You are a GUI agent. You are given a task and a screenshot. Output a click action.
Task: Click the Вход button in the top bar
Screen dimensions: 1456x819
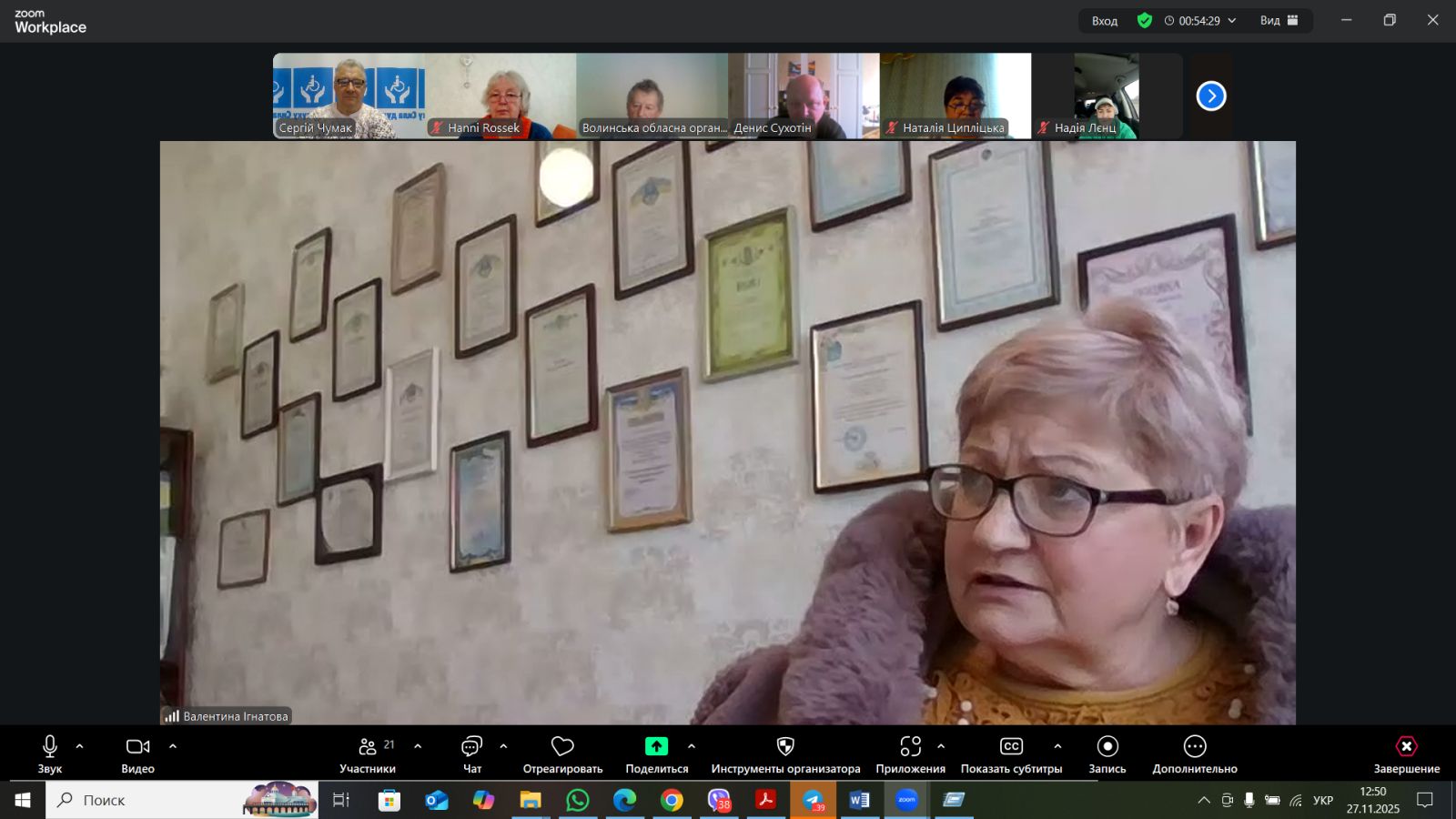pyautogui.click(x=1104, y=21)
